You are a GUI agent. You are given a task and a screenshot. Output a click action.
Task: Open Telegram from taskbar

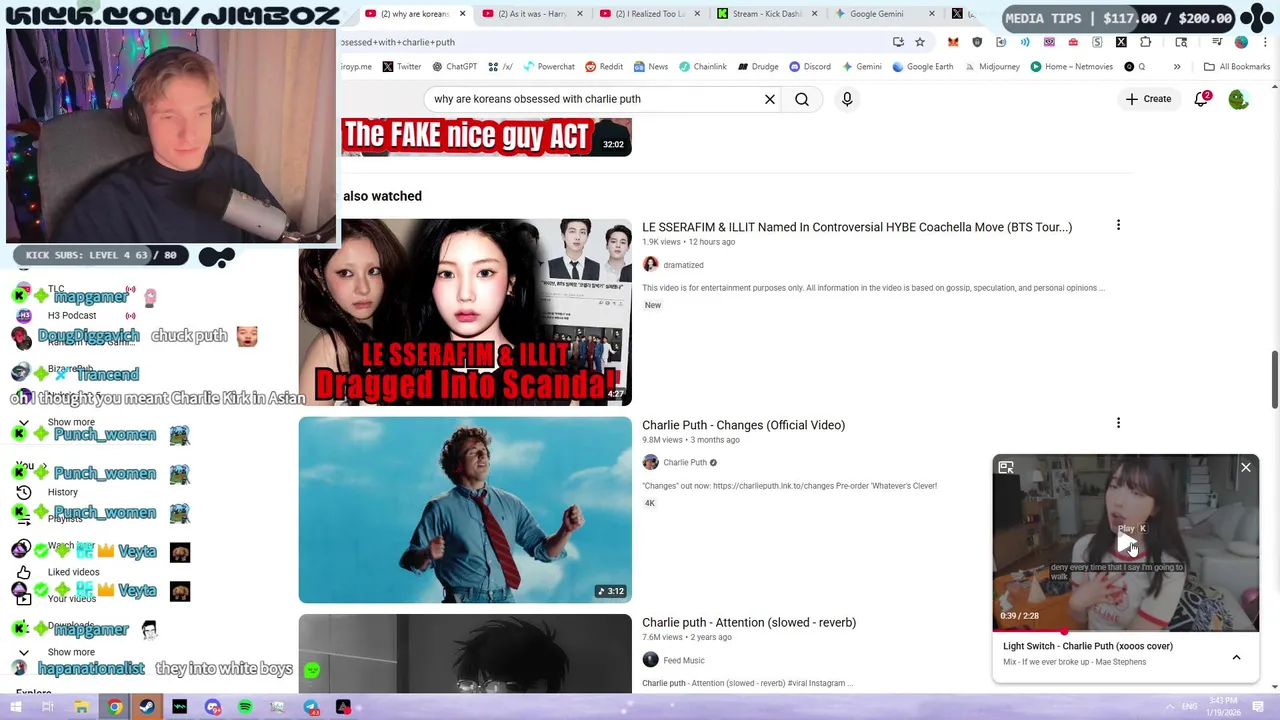tap(311, 707)
